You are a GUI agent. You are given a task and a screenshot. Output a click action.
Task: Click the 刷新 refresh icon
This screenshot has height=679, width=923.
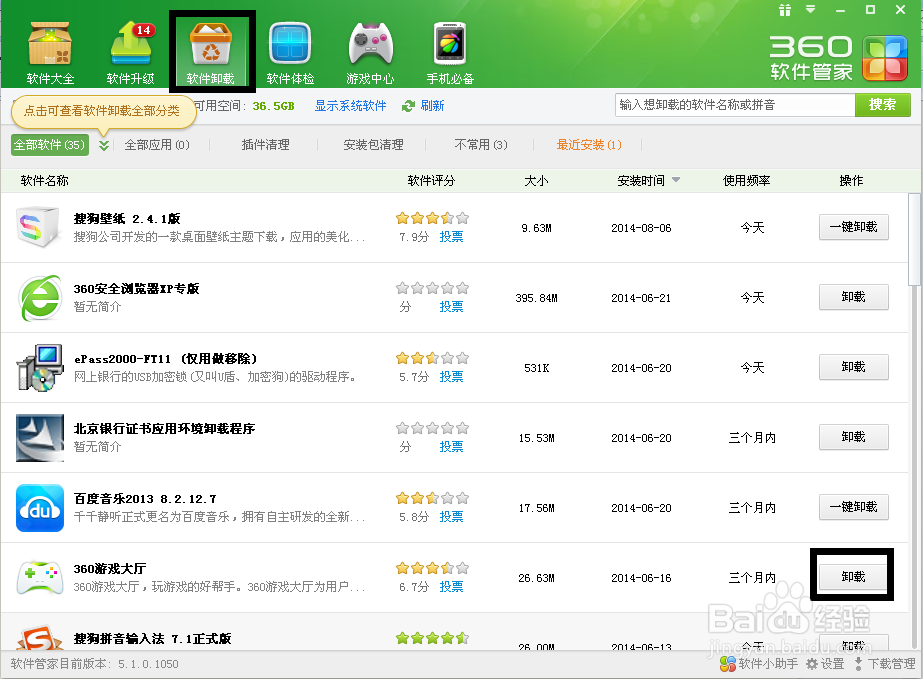[408, 106]
